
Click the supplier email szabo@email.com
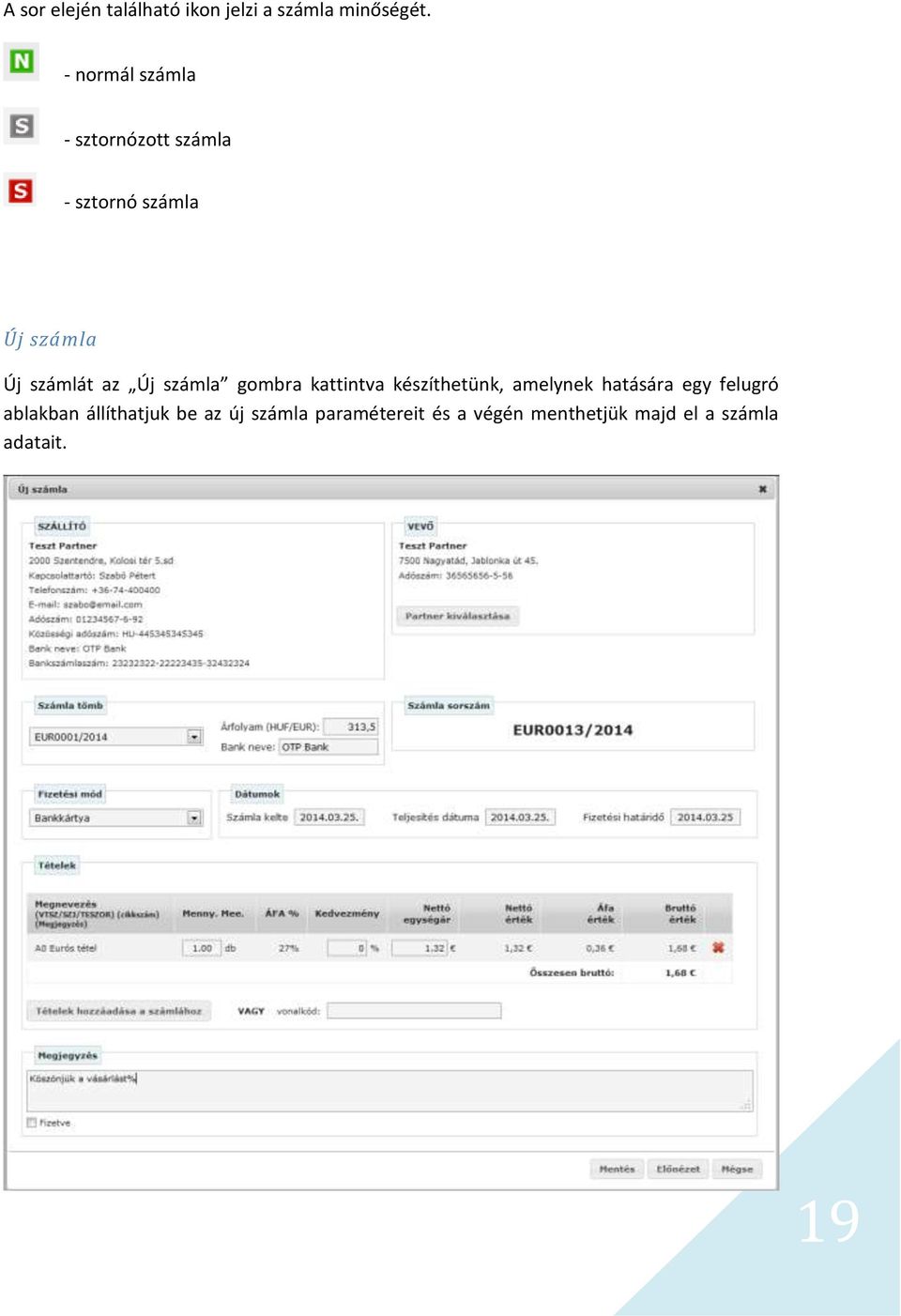[85, 604]
